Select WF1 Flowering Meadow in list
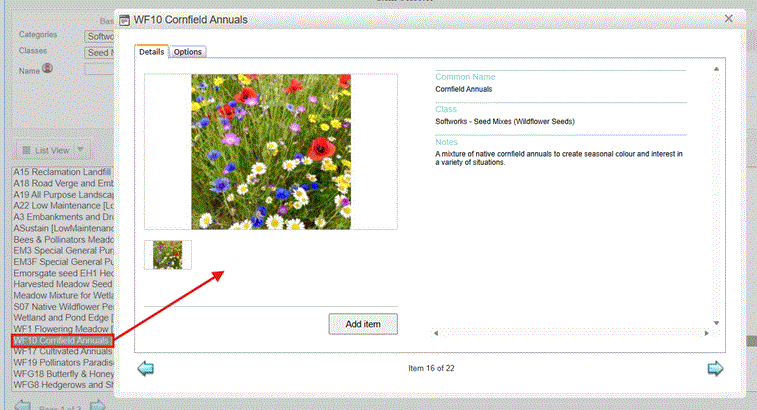This screenshot has width=757, height=410. (63, 329)
